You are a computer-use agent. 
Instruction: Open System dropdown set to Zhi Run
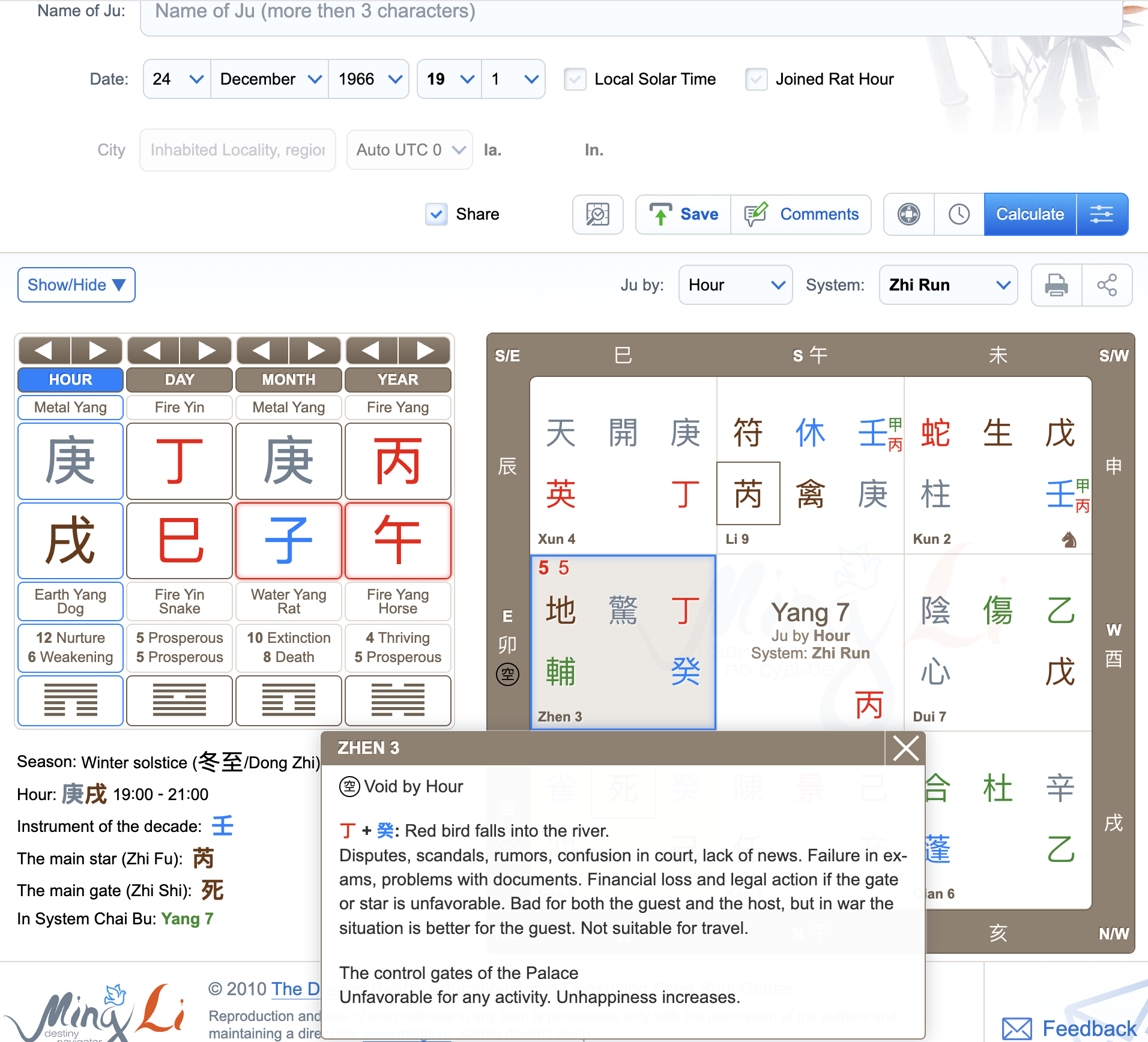click(948, 285)
